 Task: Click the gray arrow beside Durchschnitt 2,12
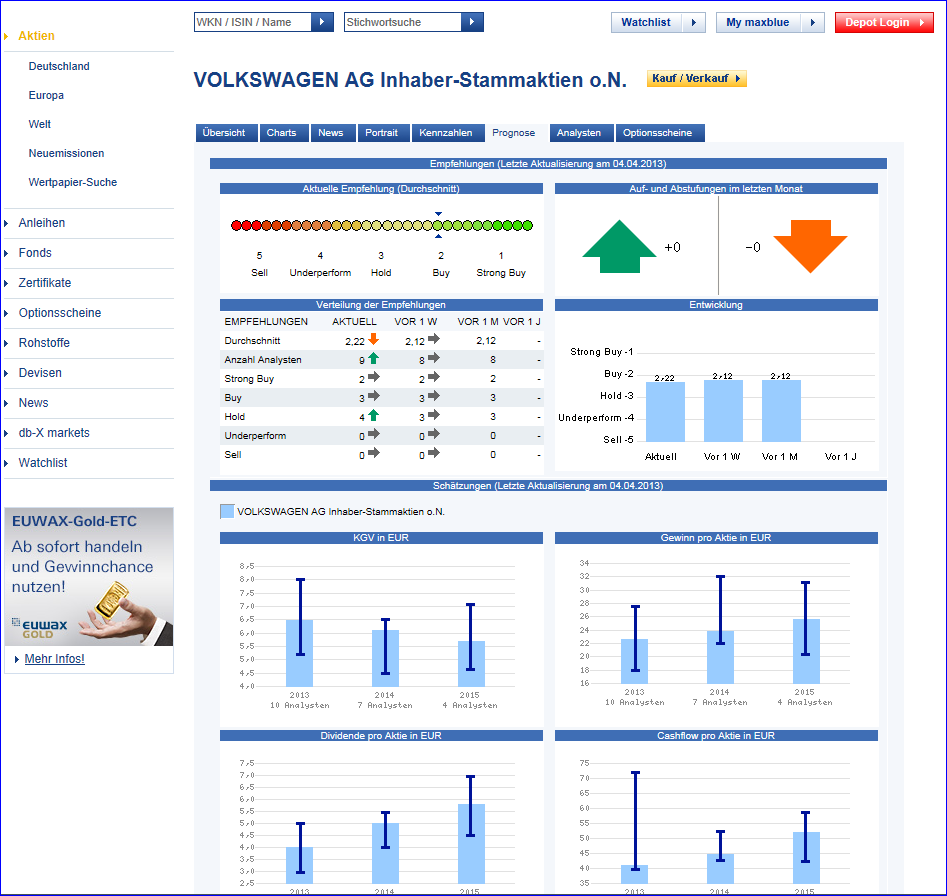(434, 339)
